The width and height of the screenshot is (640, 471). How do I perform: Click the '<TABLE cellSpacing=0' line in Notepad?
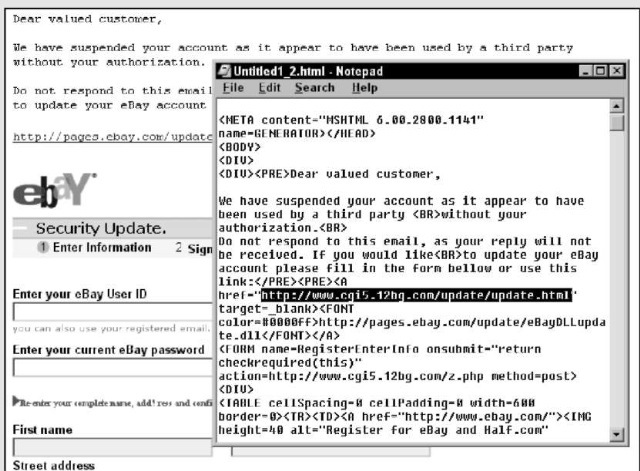[376, 403]
